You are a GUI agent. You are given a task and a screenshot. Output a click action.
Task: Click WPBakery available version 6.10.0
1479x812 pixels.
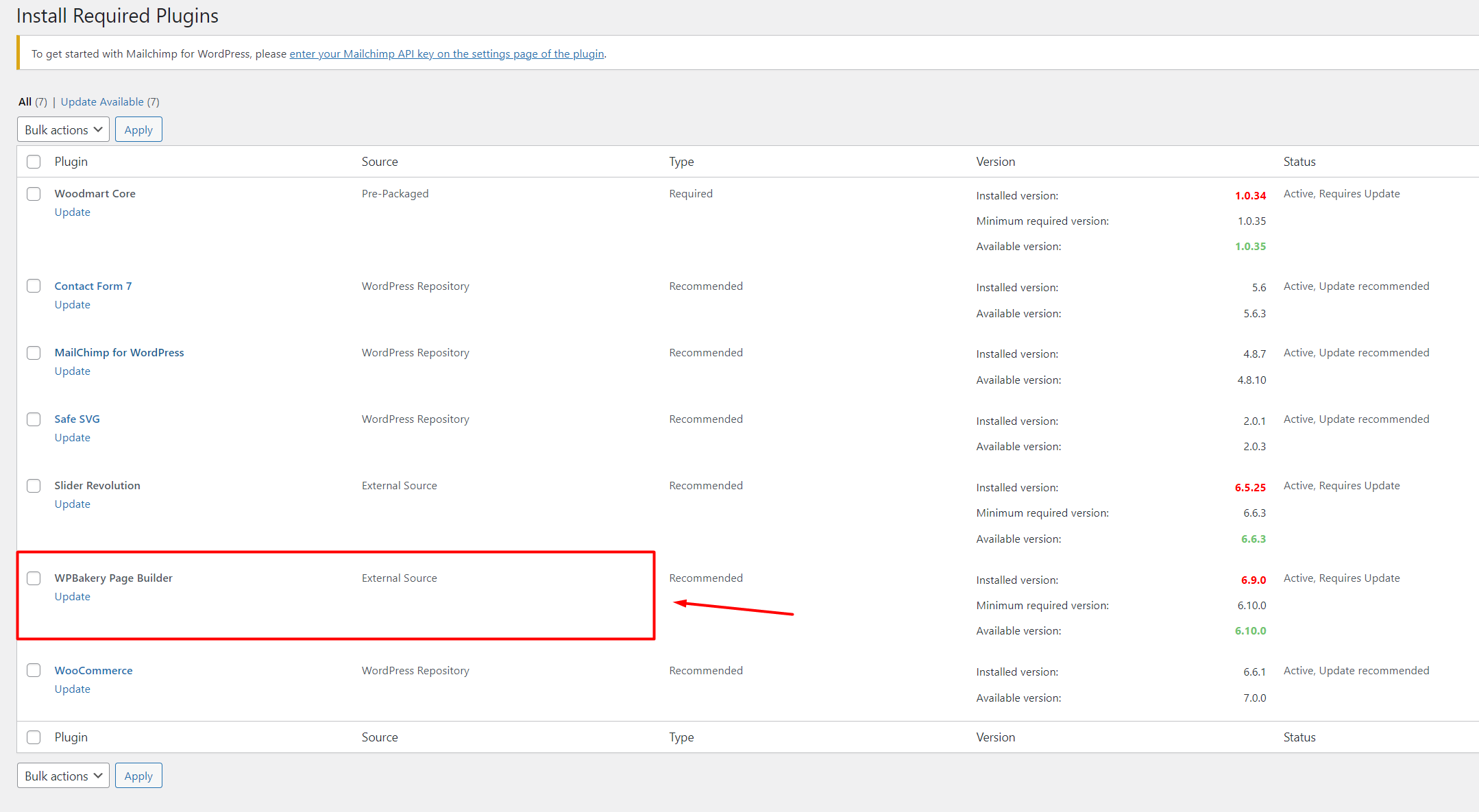pyautogui.click(x=1250, y=631)
